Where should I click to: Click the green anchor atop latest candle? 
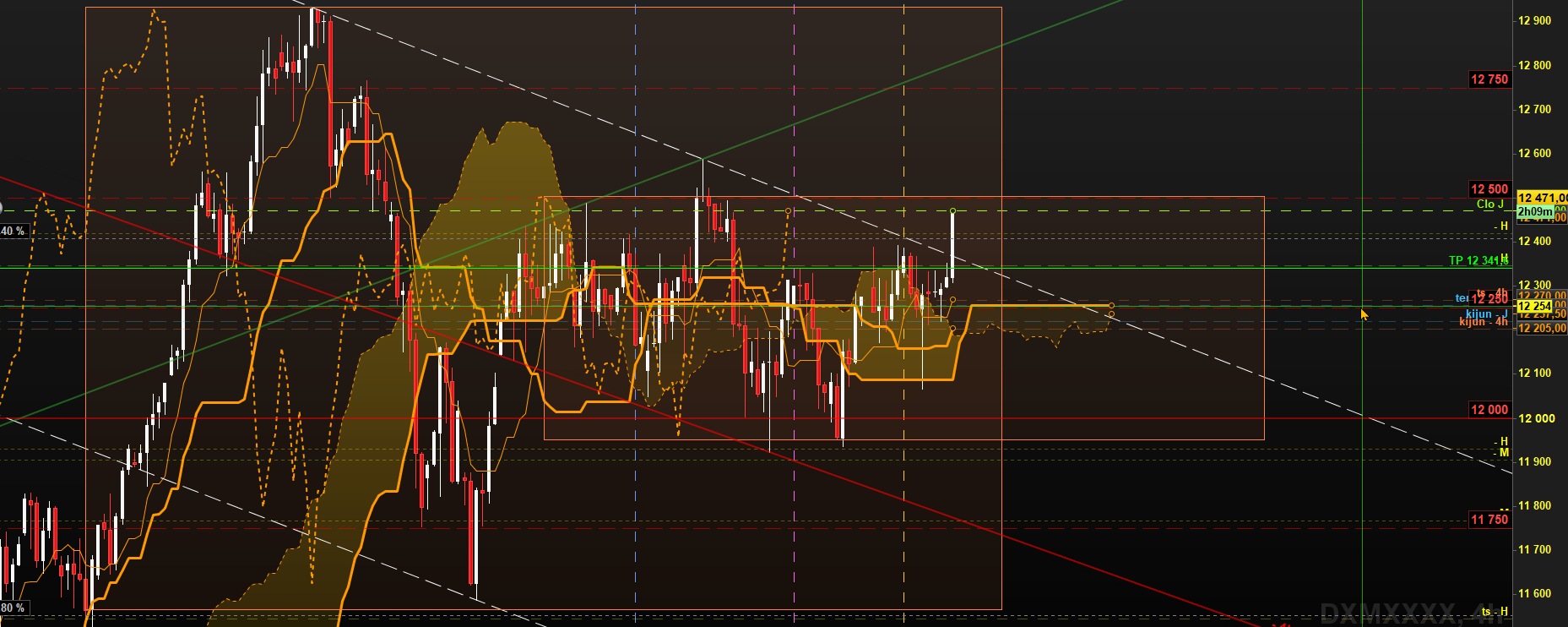point(952,210)
